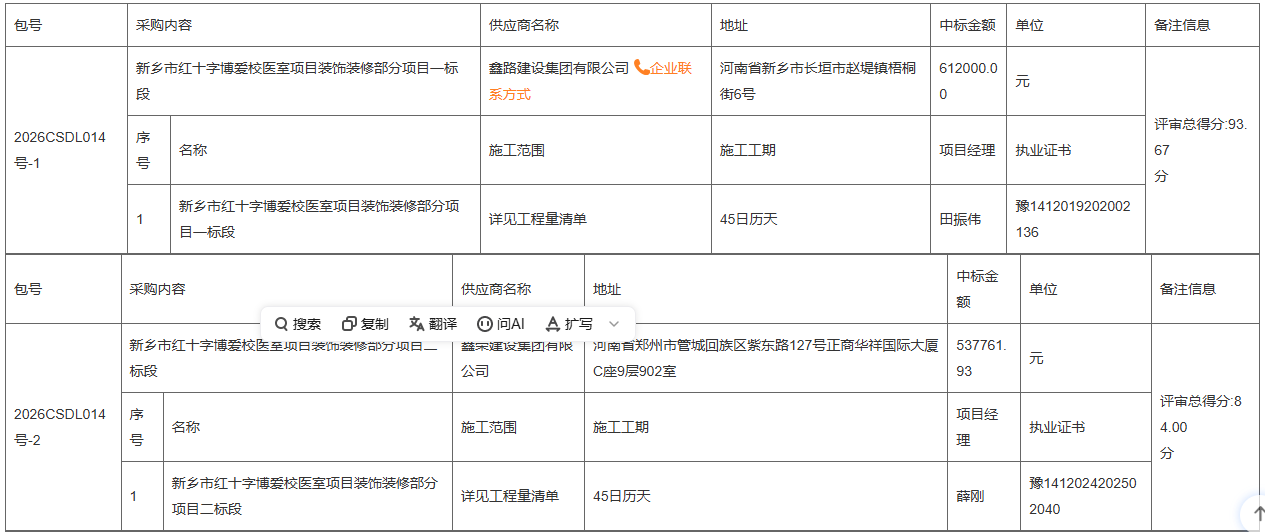Click the score 评审总得分:93.67分
The height and width of the screenshot is (532, 1265).
point(1200,150)
